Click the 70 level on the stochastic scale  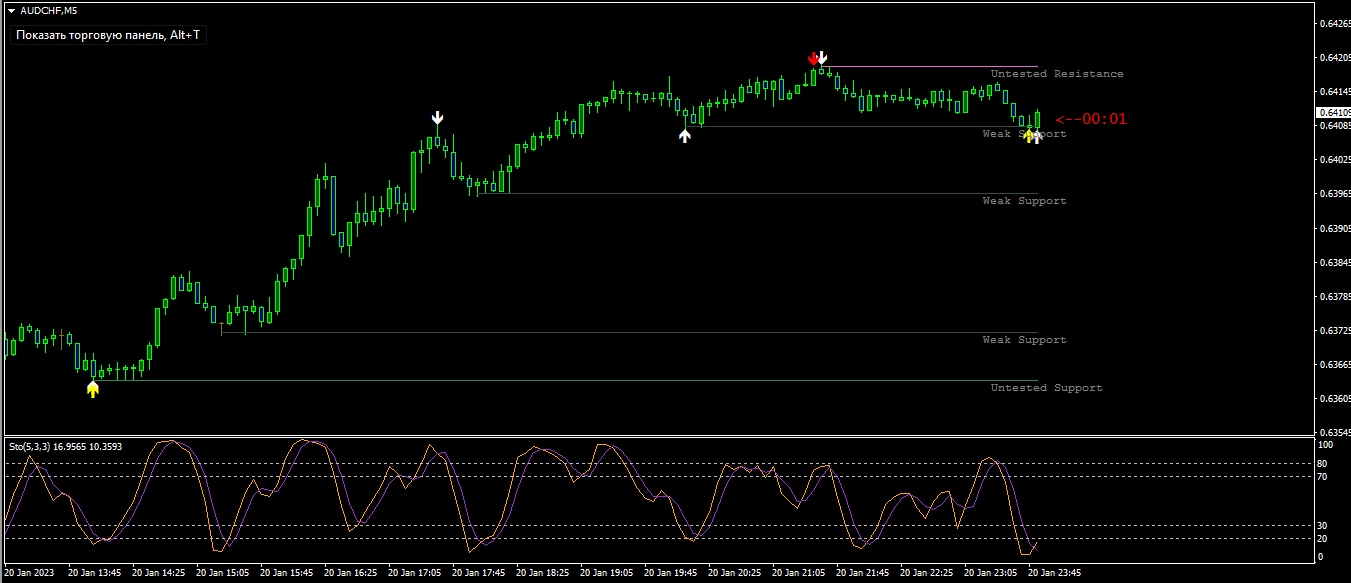click(1324, 477)
